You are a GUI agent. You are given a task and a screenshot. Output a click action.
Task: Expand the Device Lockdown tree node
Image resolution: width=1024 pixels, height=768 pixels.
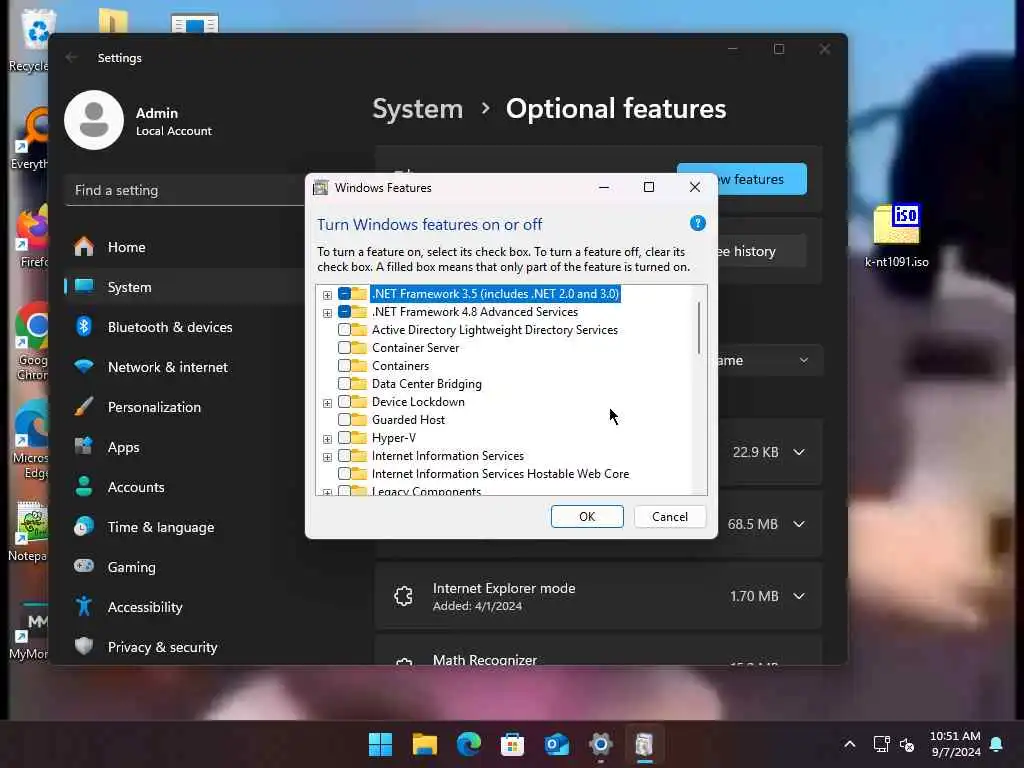[x=327, y=403]
